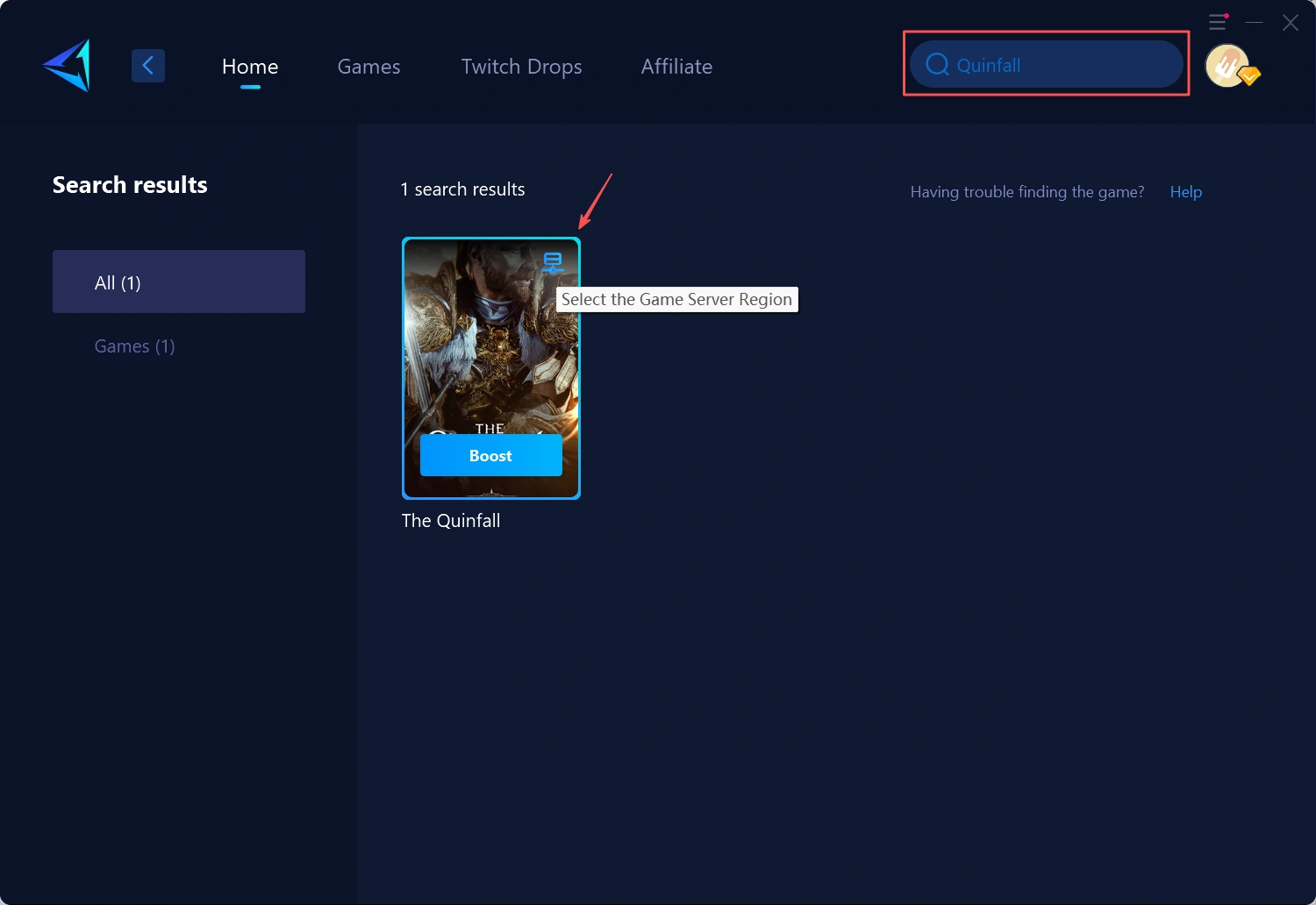1316x905 pixels.
Task: Open the GearUP arrow logo
Action: (x=66, y=65)
